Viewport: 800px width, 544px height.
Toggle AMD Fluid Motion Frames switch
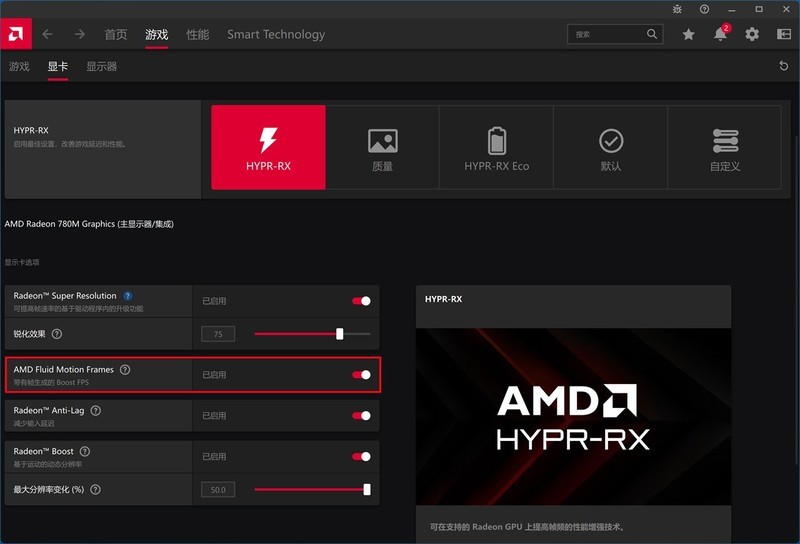pyautogui.click(x=361, y=375)
